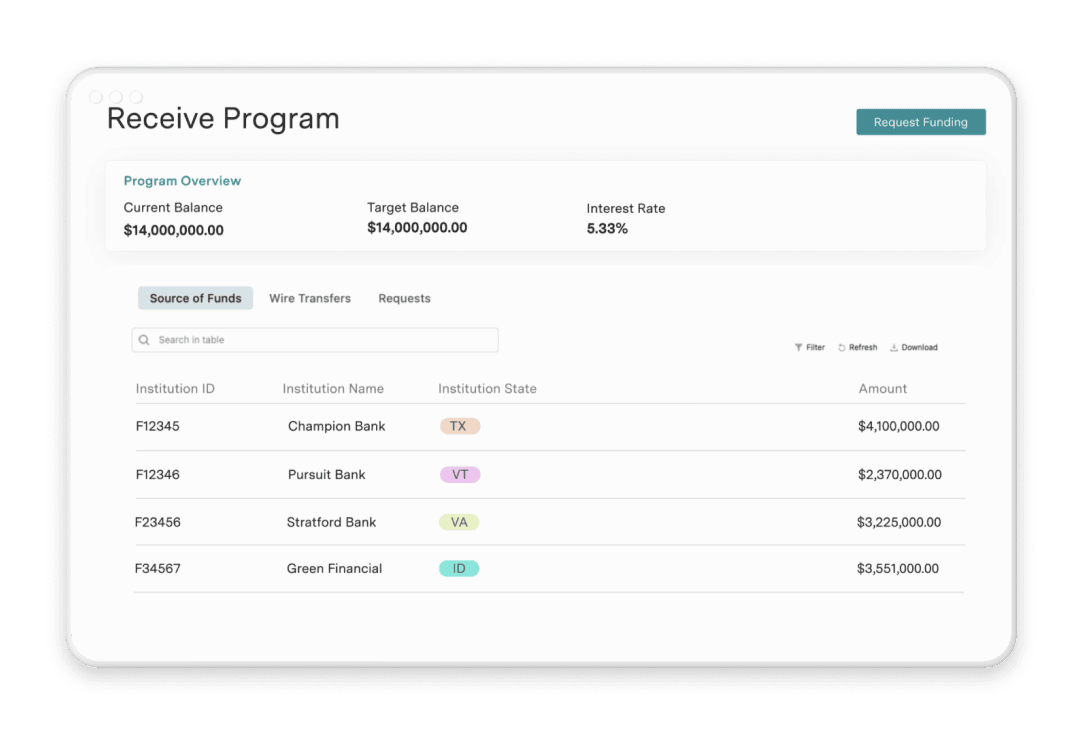Image resolution: width=1082 pixels, height=750 pixels.
Task: Sort by Institution State column header
Action: pos(487,388)
